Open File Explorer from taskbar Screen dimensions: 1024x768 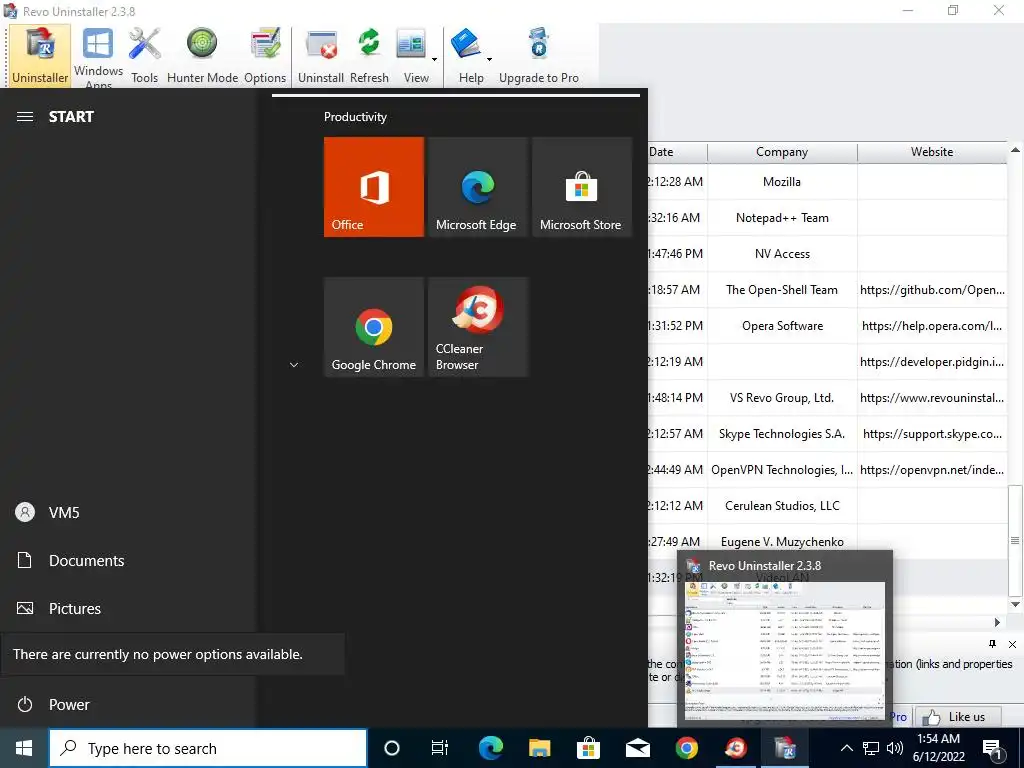click(539, 748)
